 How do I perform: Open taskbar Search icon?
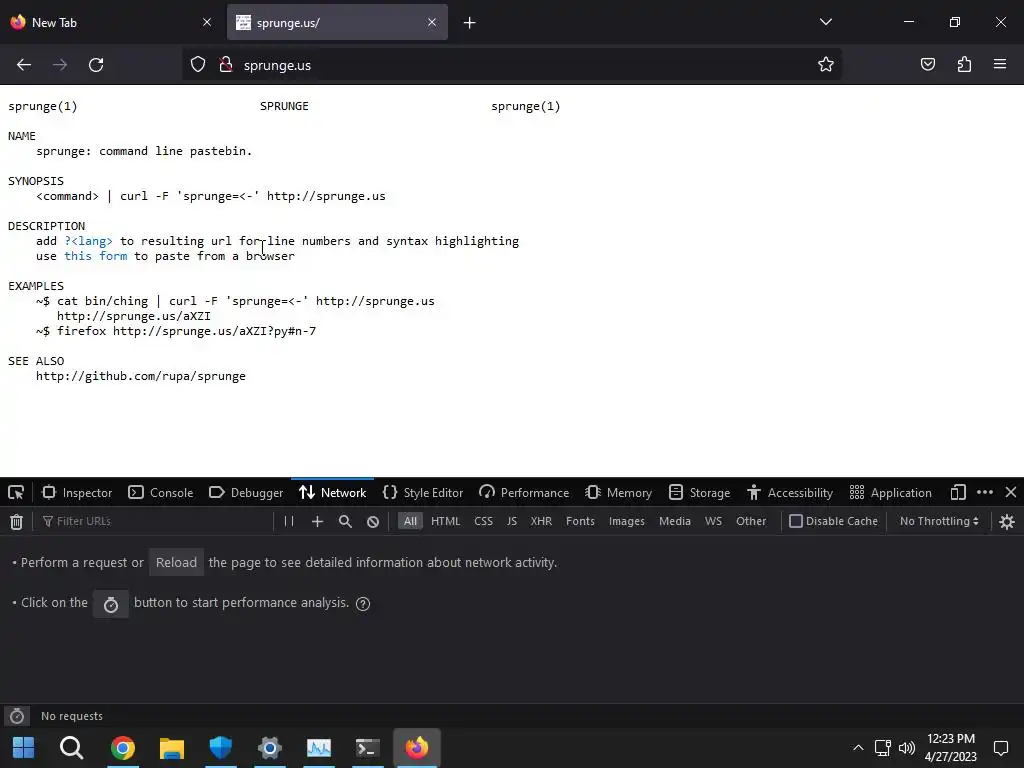tap(72, 747)
